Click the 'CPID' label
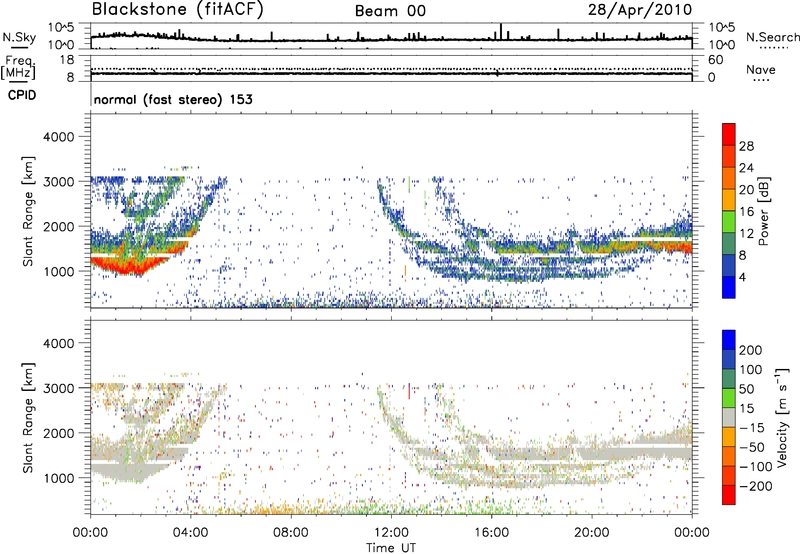Viewport: 800px width, 554px height. [22, 95]
